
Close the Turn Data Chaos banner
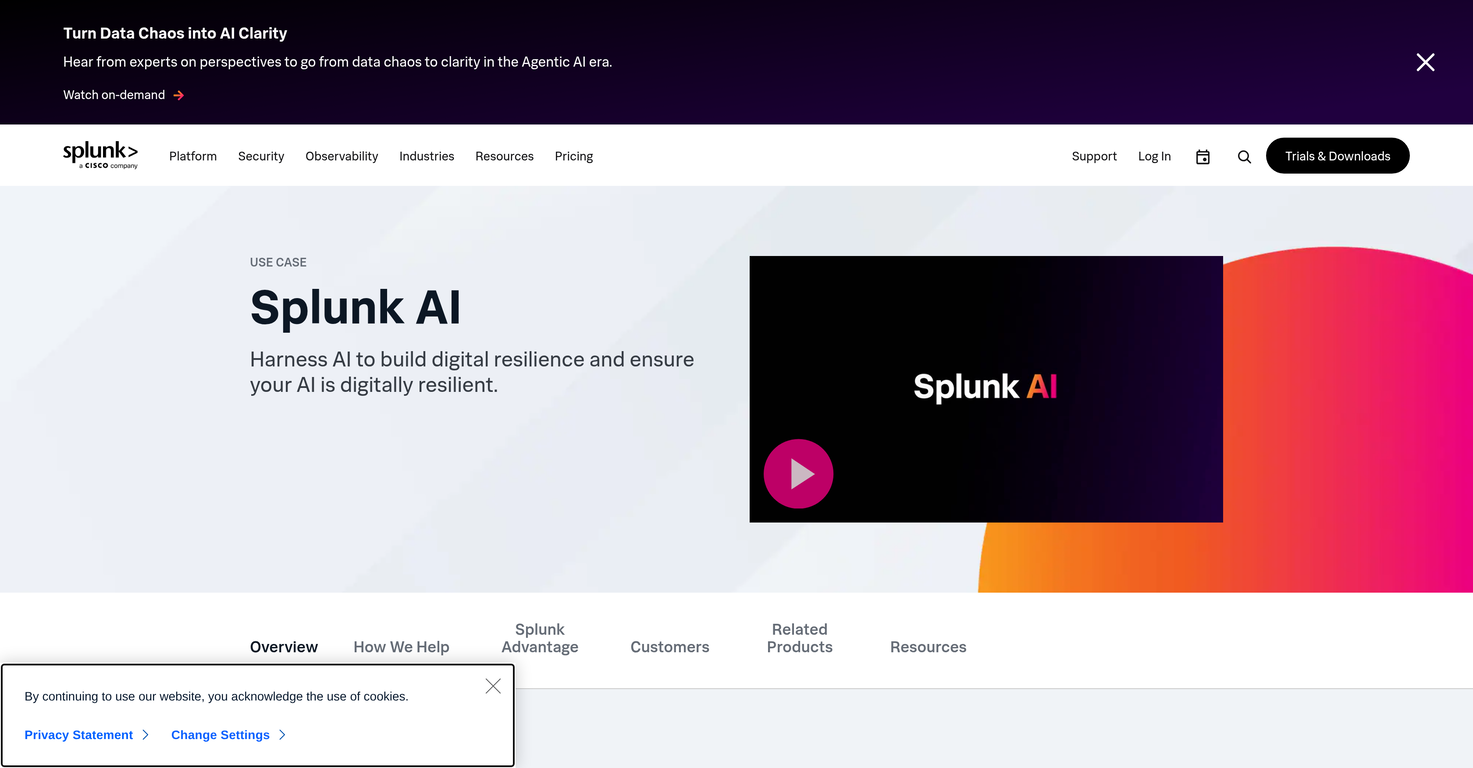[1425, 61]
